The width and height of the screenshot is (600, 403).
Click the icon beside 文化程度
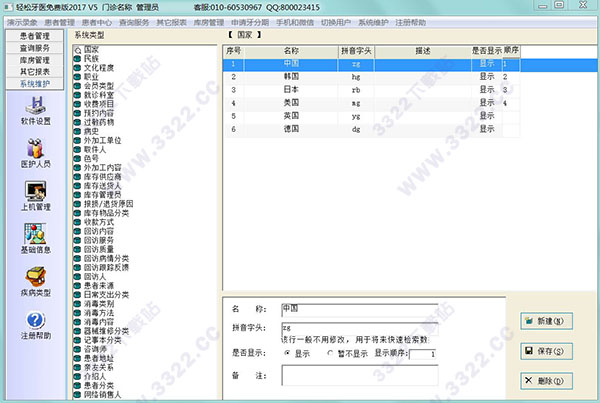pos(77,68)
